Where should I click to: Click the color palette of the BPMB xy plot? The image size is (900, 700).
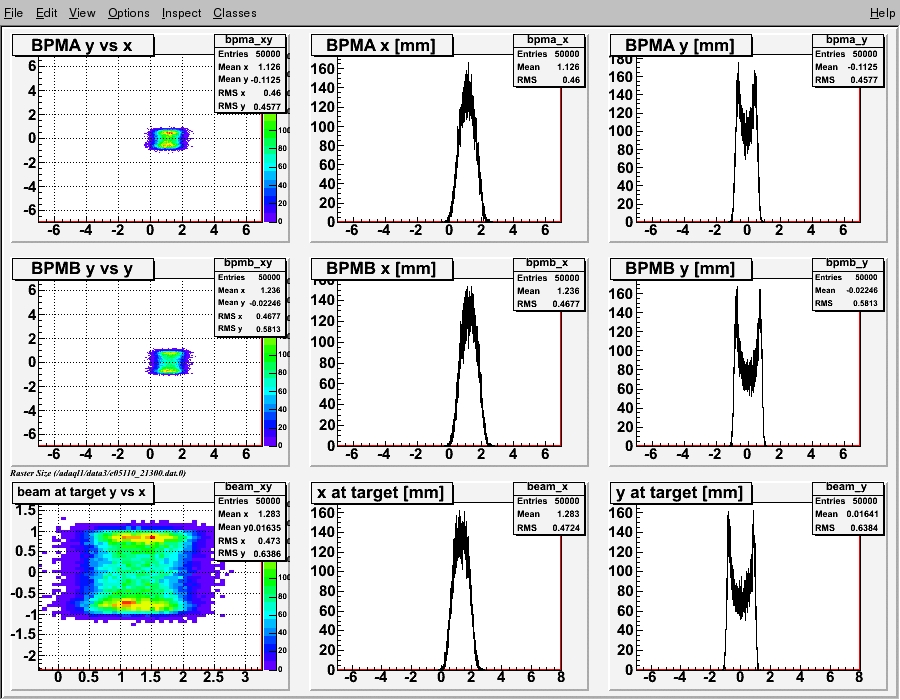click(x=270, y=391)
